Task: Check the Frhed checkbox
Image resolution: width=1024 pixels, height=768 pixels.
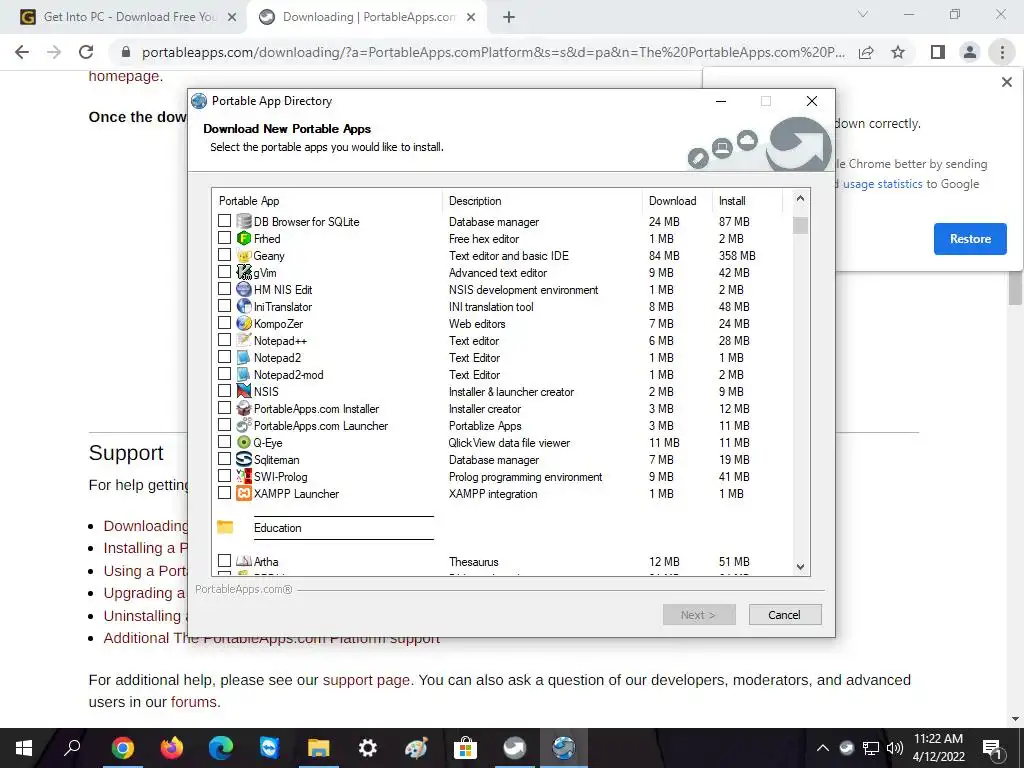Action: click(x=224, y=238)
